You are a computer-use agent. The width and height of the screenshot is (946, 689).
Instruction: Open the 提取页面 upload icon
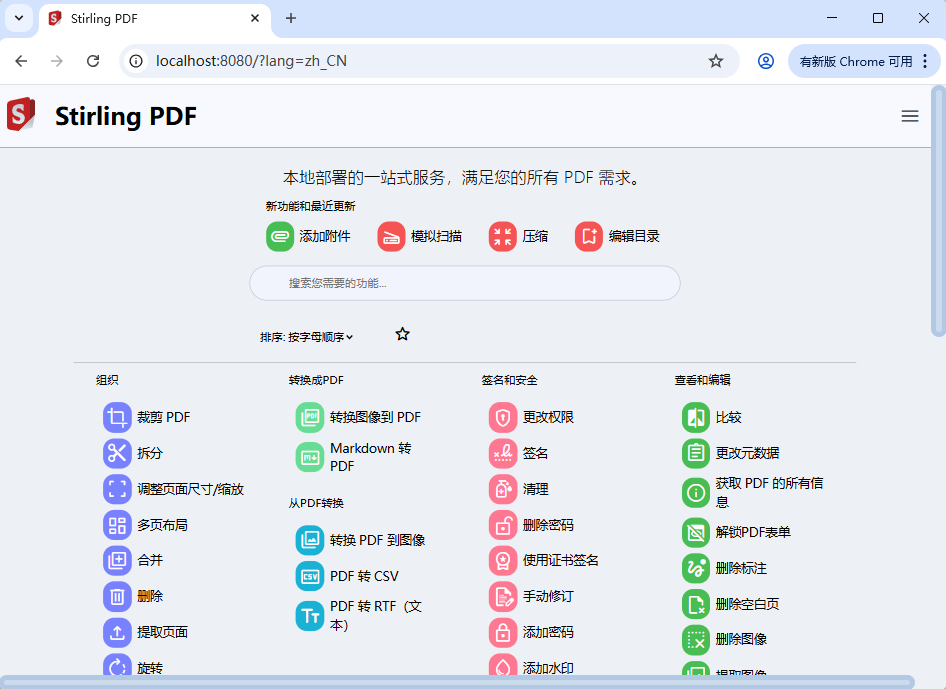click(117, 632)
